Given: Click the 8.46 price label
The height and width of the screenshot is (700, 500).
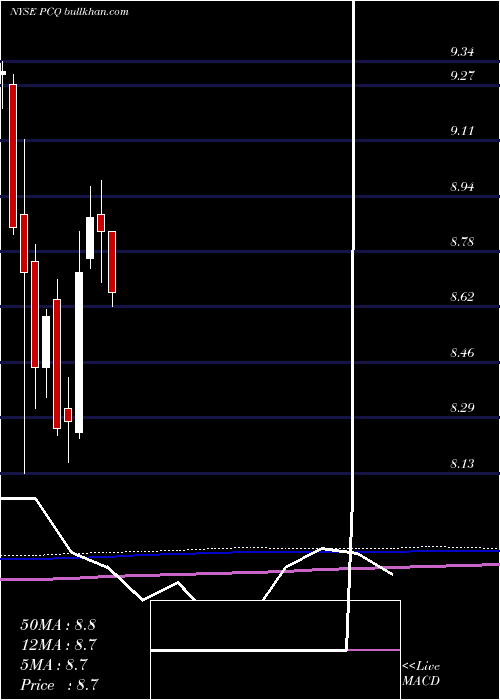Looking at the screenshot, I should (462, 353).
